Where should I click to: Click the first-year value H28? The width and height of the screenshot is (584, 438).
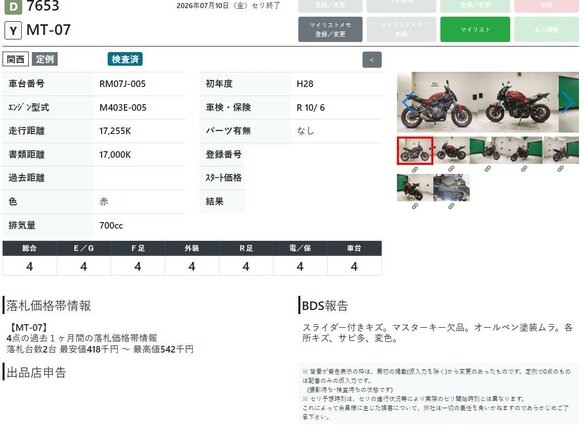pyautogui.click(x=305, y=84)
